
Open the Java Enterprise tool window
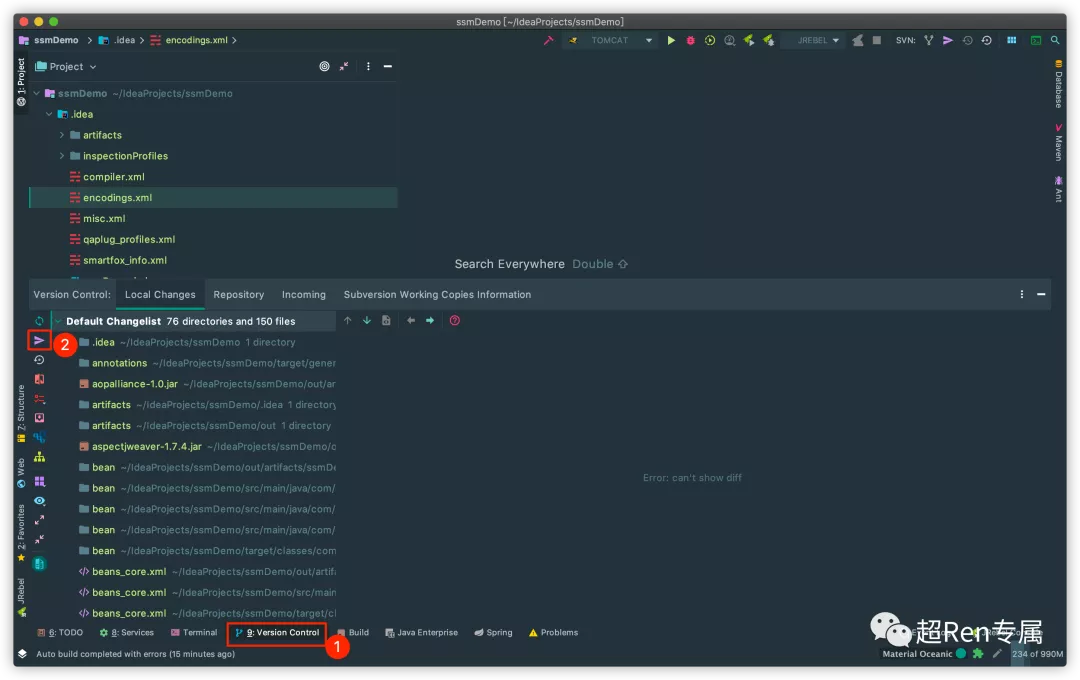pos(421,632)
